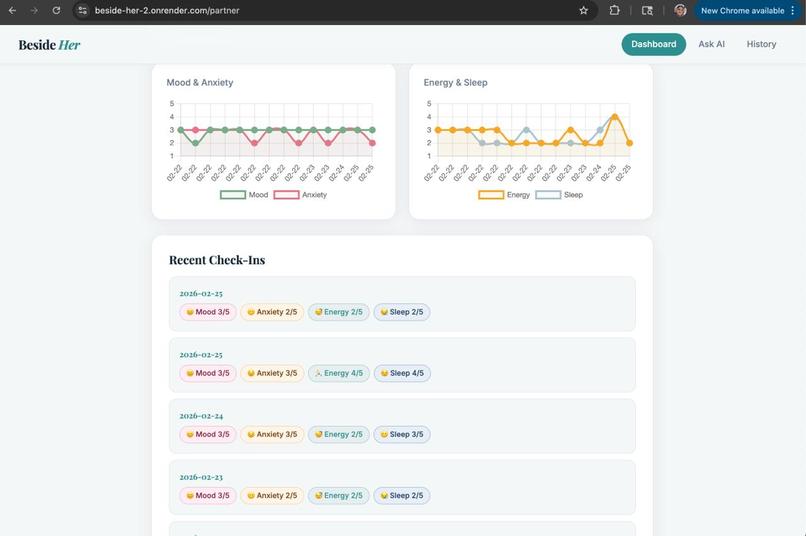Click Mood 3/5 badge in 02-23 entry
The width and height of the screenshot is (806, 536).
coord(208,495)
